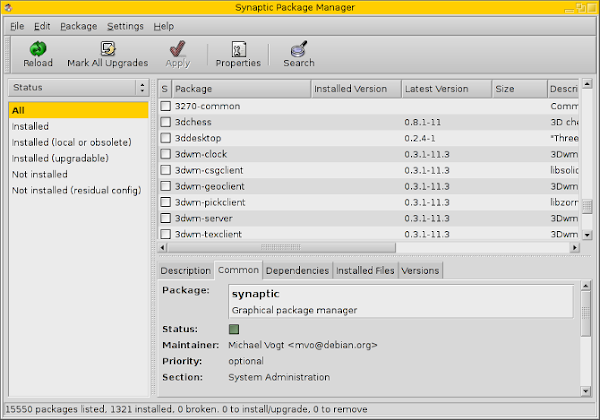Viewport: 600px width, 420px height.
Task: Click latest version 0.2.4-1 cell
Action: tap(420, 138)
